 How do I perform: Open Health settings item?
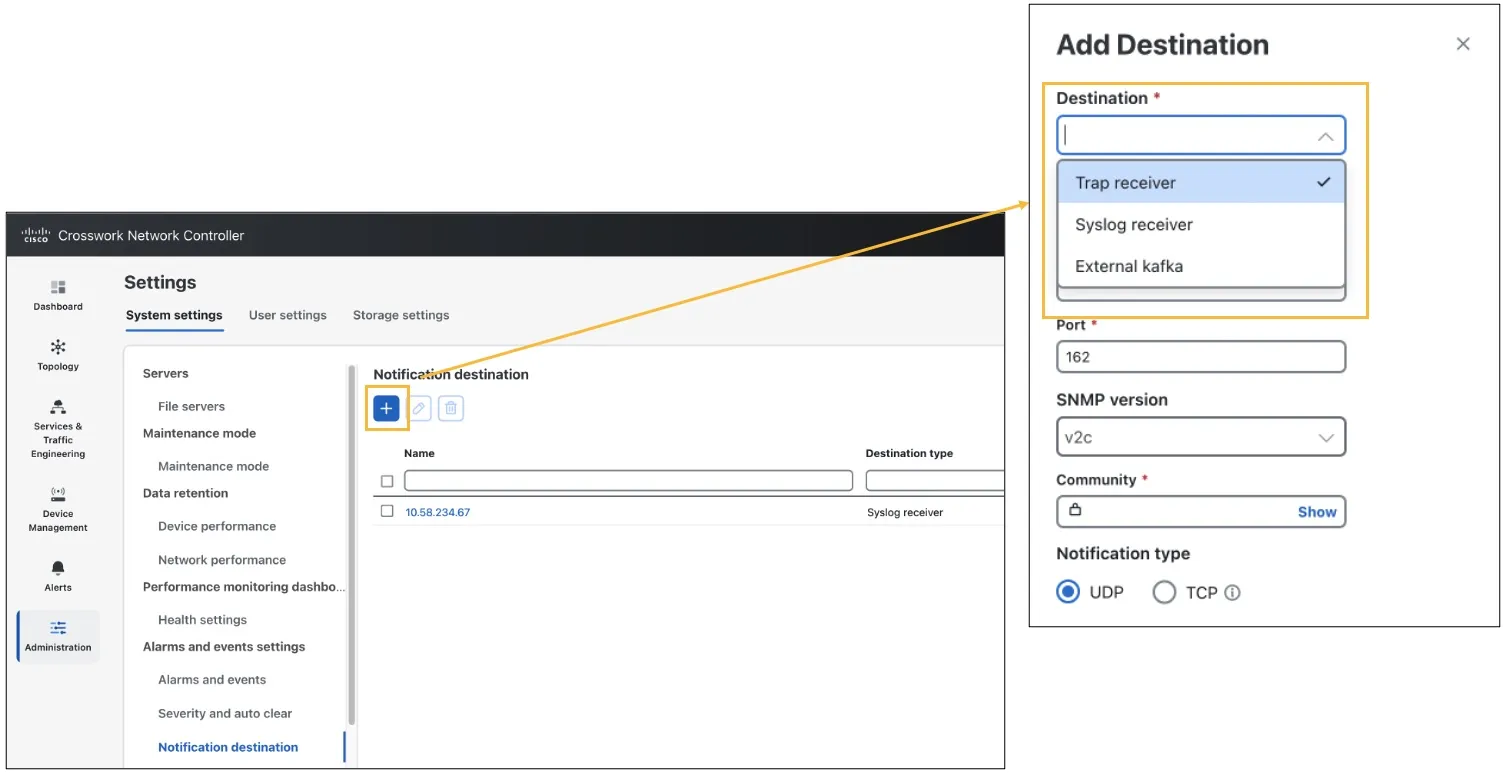click(202, 620)
